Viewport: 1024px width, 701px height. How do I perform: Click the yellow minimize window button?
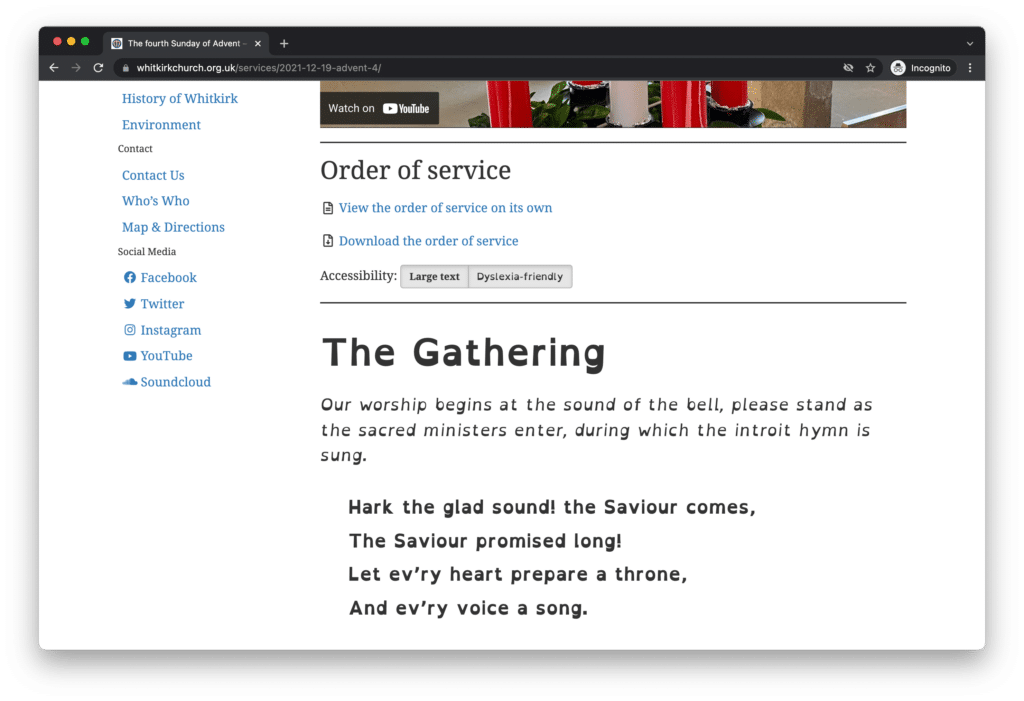pos(71,41)
